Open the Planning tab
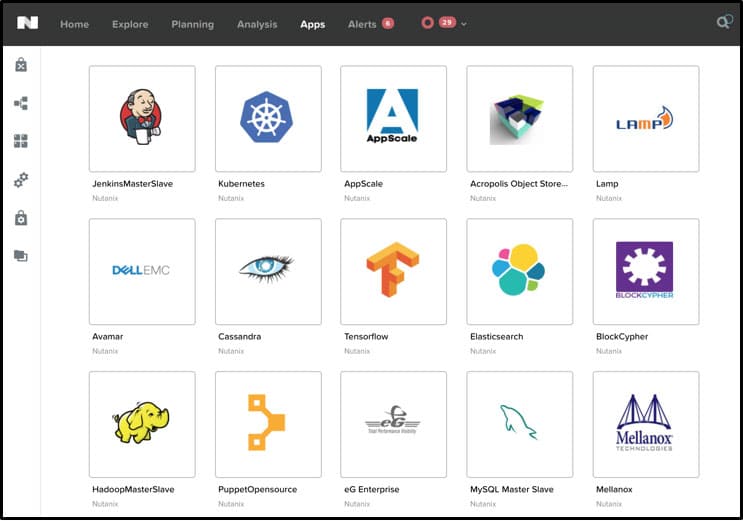Viewport: 743px width, 521px height. tap(192, 24)
